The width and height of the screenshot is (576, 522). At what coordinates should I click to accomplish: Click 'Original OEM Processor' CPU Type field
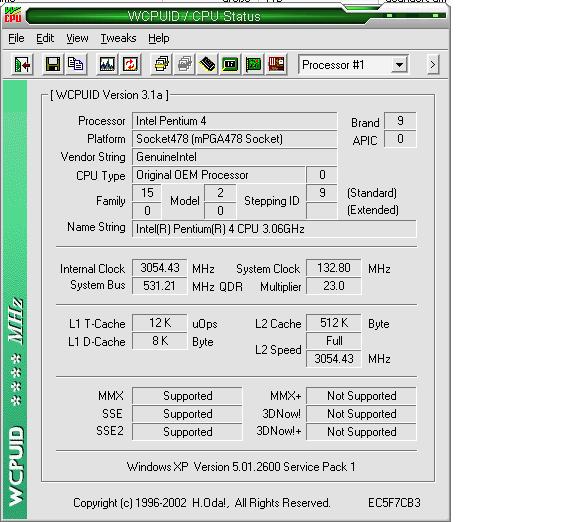[219, 175]
